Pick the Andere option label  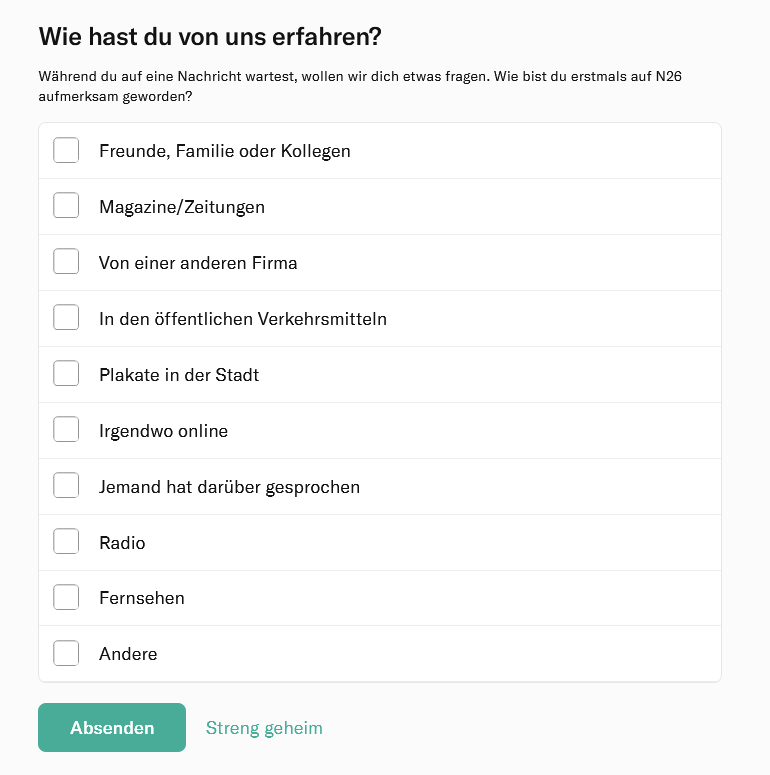(128, 655)
